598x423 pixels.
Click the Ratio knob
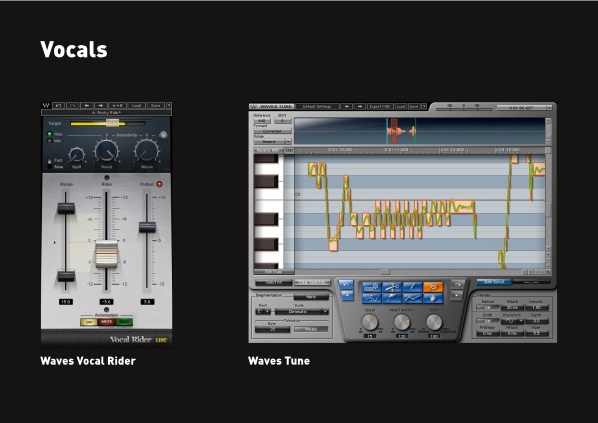[x=434, y=322]
